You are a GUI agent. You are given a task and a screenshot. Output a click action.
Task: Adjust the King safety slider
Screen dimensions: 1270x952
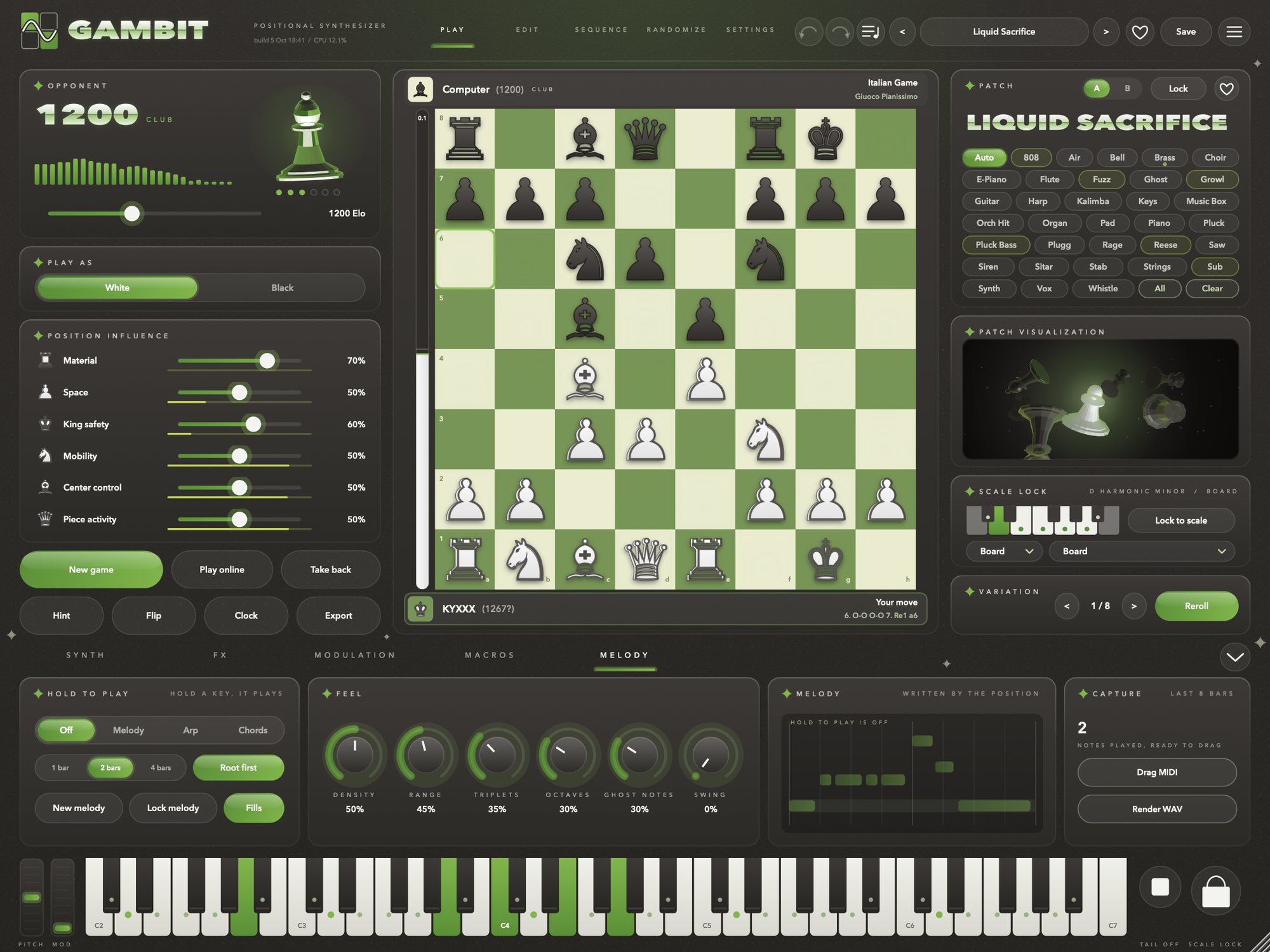click(253, 424)
